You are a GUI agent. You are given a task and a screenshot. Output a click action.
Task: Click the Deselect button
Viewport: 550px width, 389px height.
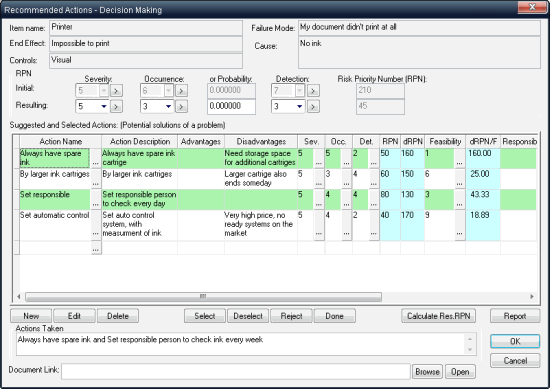point(248,316)
